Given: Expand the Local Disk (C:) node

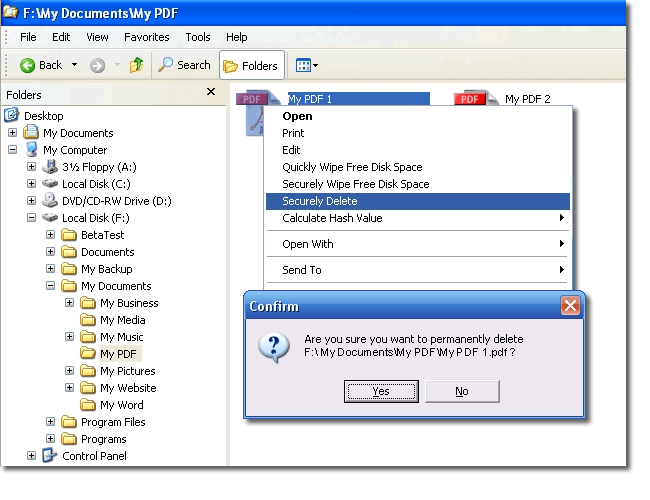Looking at the screenshot, I should tap(32, 183).
